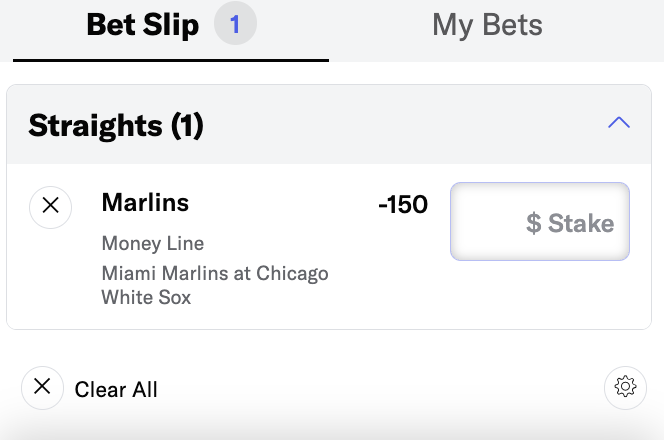Toggle the Straights (1) section header
This screenshot has height=440, width=664.
coord(329,124)
